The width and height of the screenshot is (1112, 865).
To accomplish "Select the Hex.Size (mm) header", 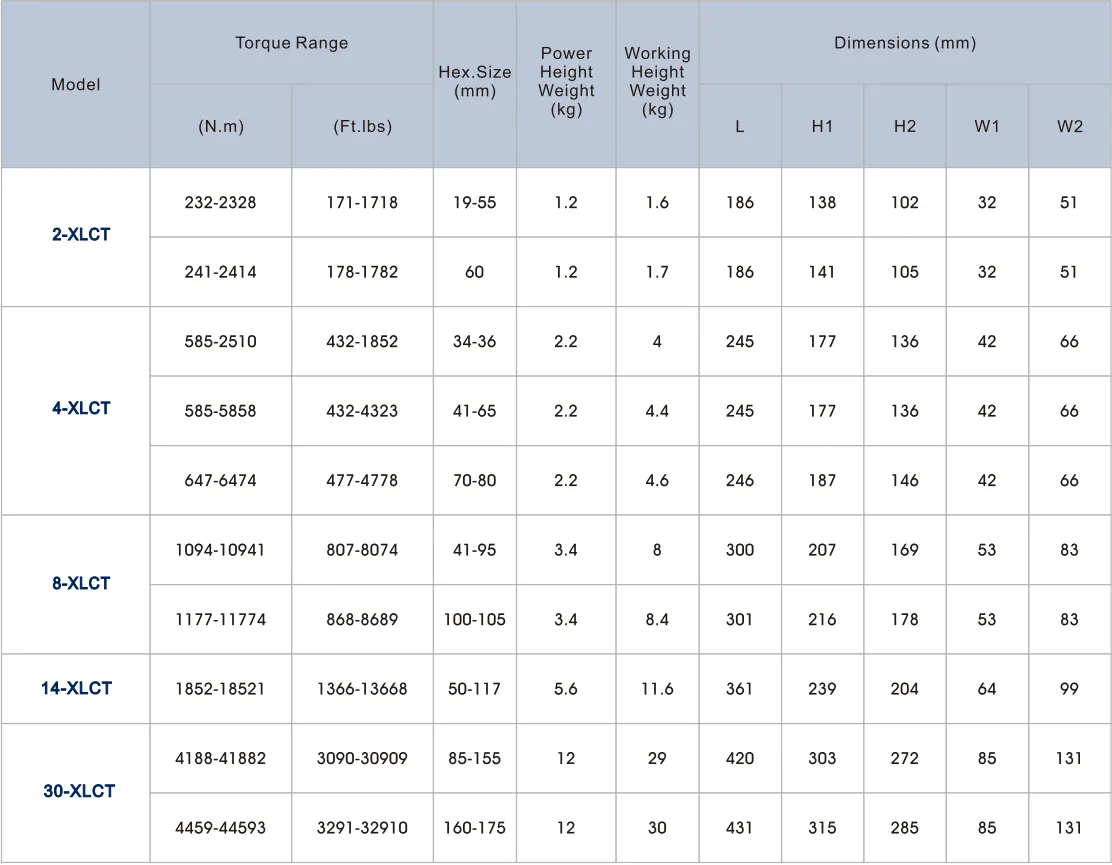I will pyautogui.click(x=474, y=81).
